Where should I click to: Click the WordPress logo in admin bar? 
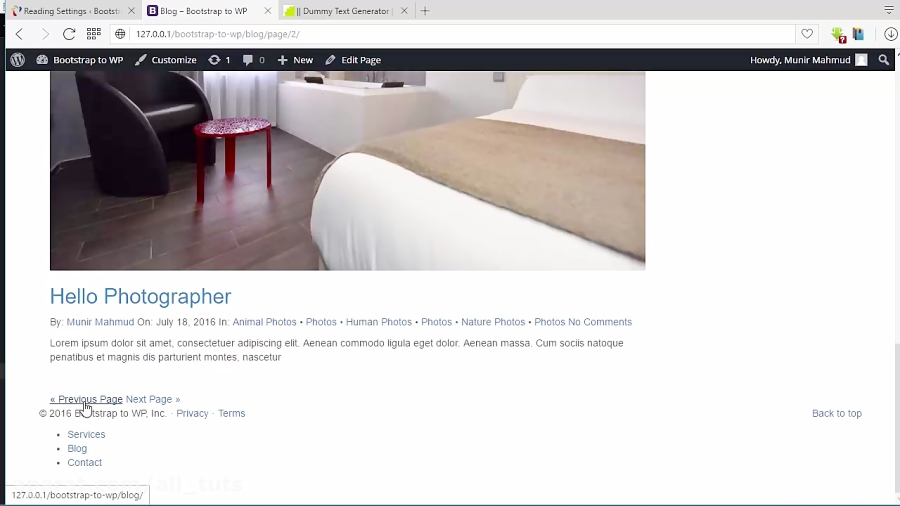point(18,60)
